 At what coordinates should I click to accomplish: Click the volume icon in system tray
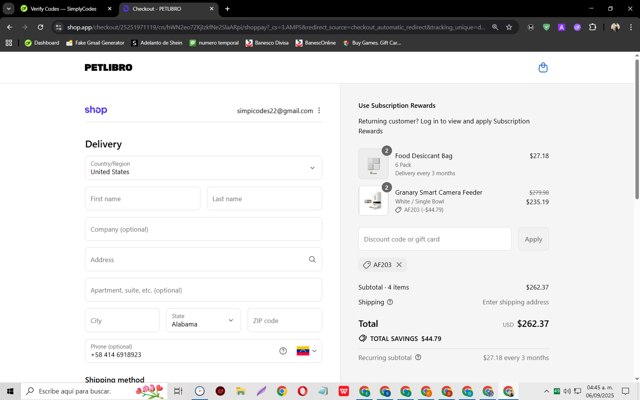(567, 391)
